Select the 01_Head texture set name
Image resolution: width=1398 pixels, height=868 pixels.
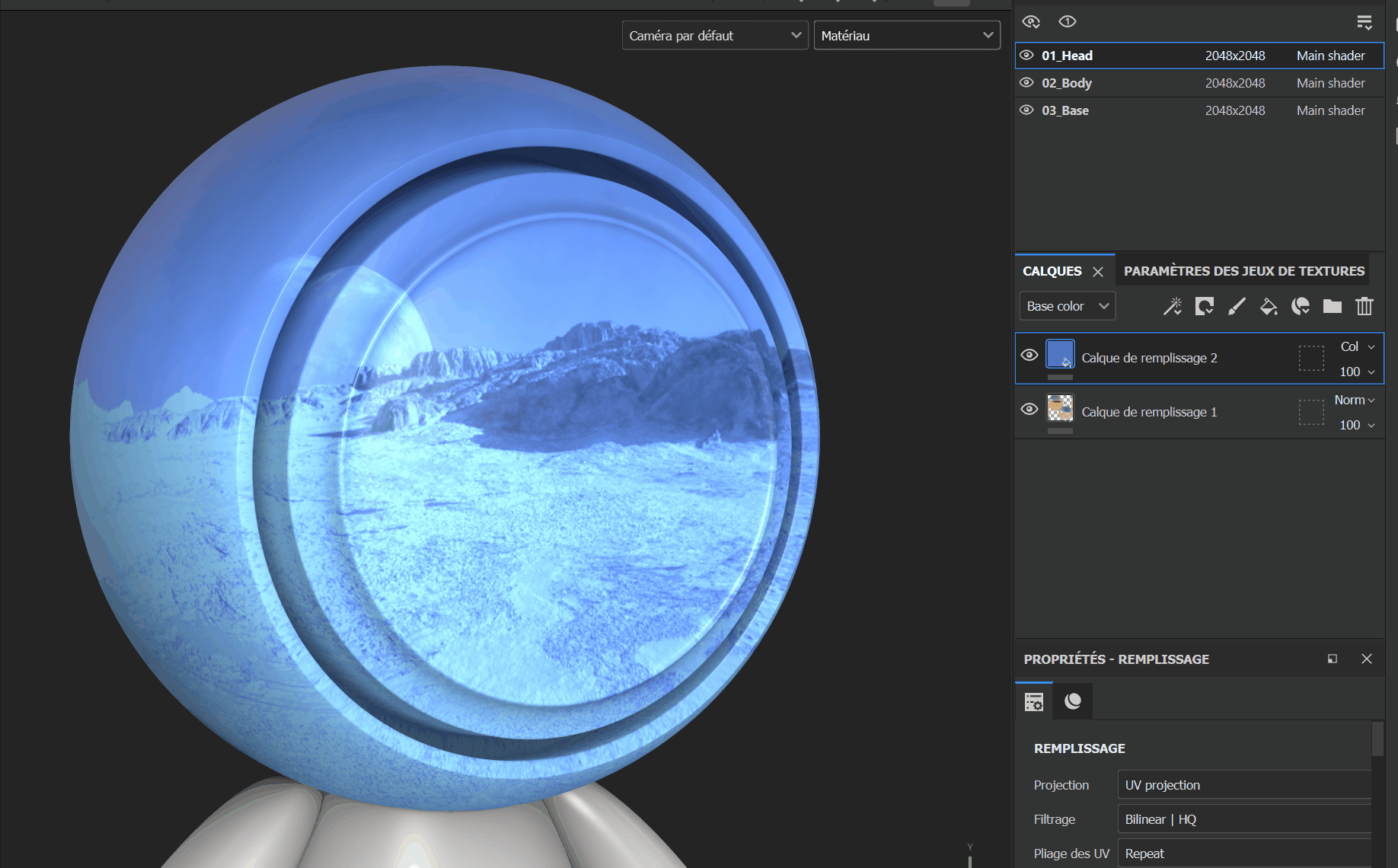[x=1067, y=56]
